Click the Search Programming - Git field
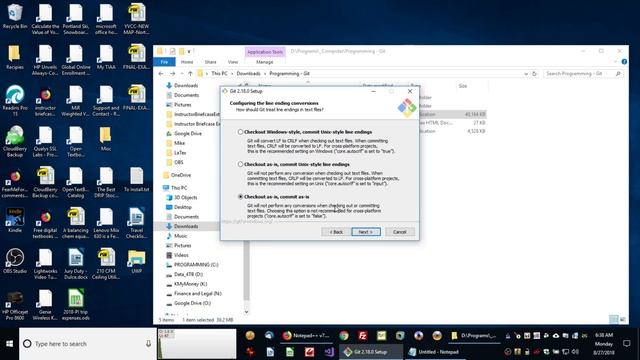Image resolution: width=640 pixels, height=360 pixels. pos(583,73)
